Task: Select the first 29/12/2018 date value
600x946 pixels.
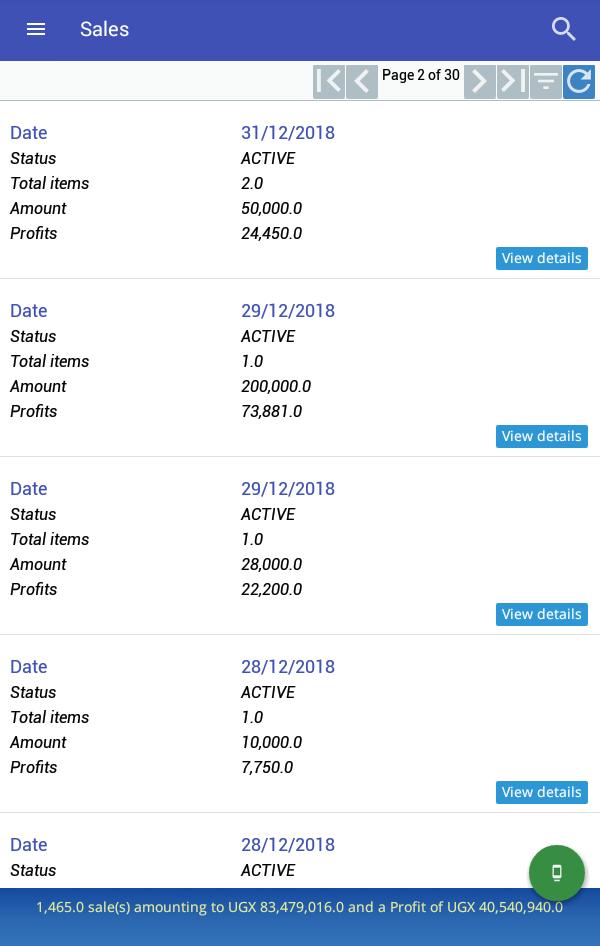Action: tap(288, 311)
